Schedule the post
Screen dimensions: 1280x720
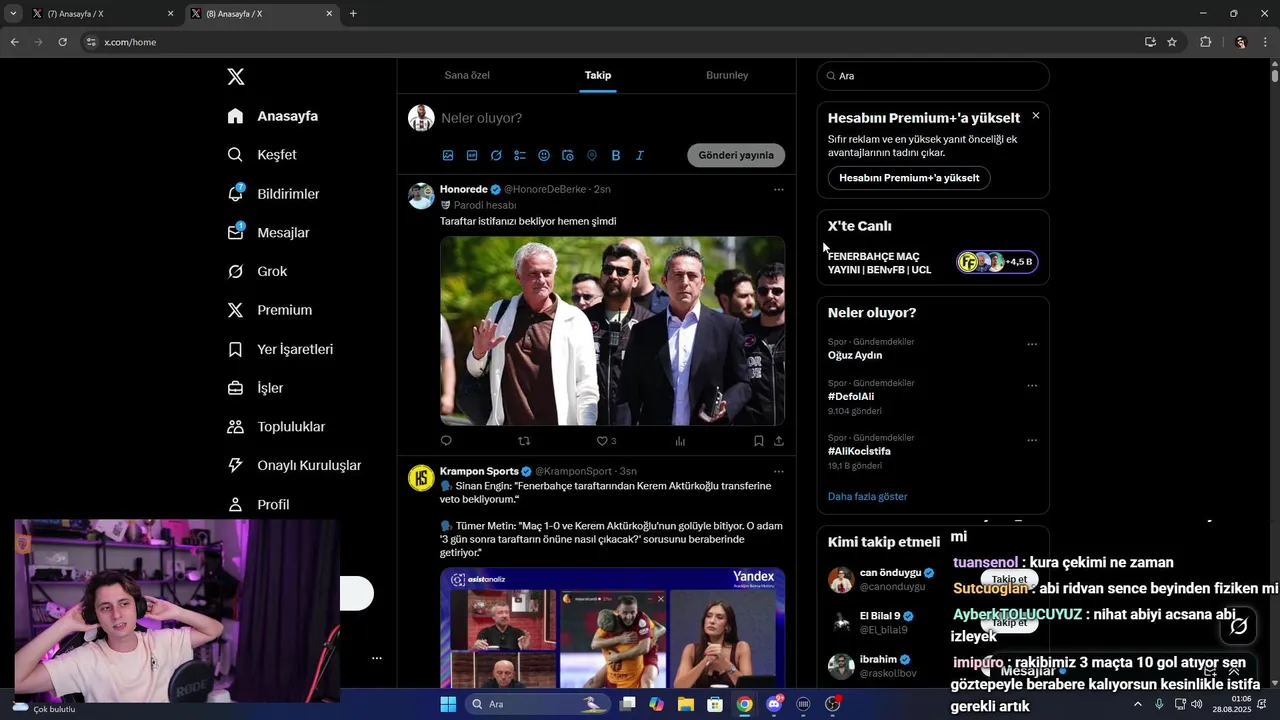(568, 155)
